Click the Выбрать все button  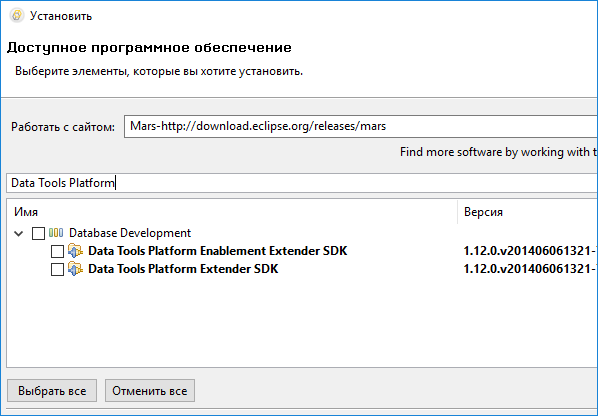[x=52, y=390]
